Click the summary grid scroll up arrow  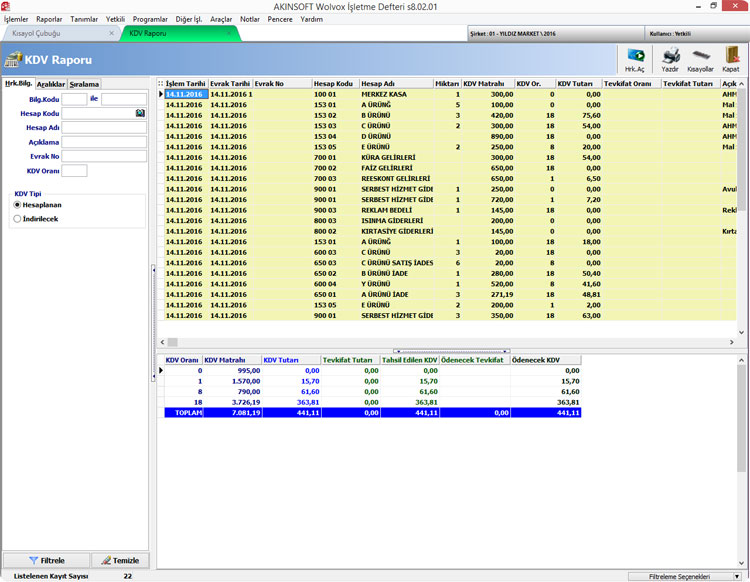tap(741, 360)
